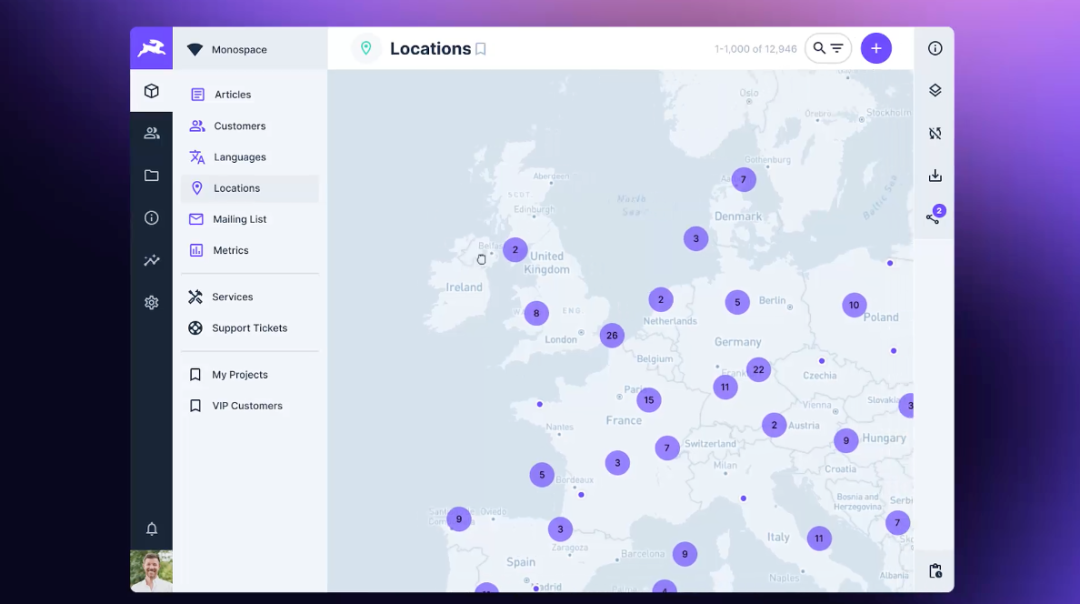
Task: Click the download icon in right toolbar
Action: pyautogui.click(x=935, y=176)
